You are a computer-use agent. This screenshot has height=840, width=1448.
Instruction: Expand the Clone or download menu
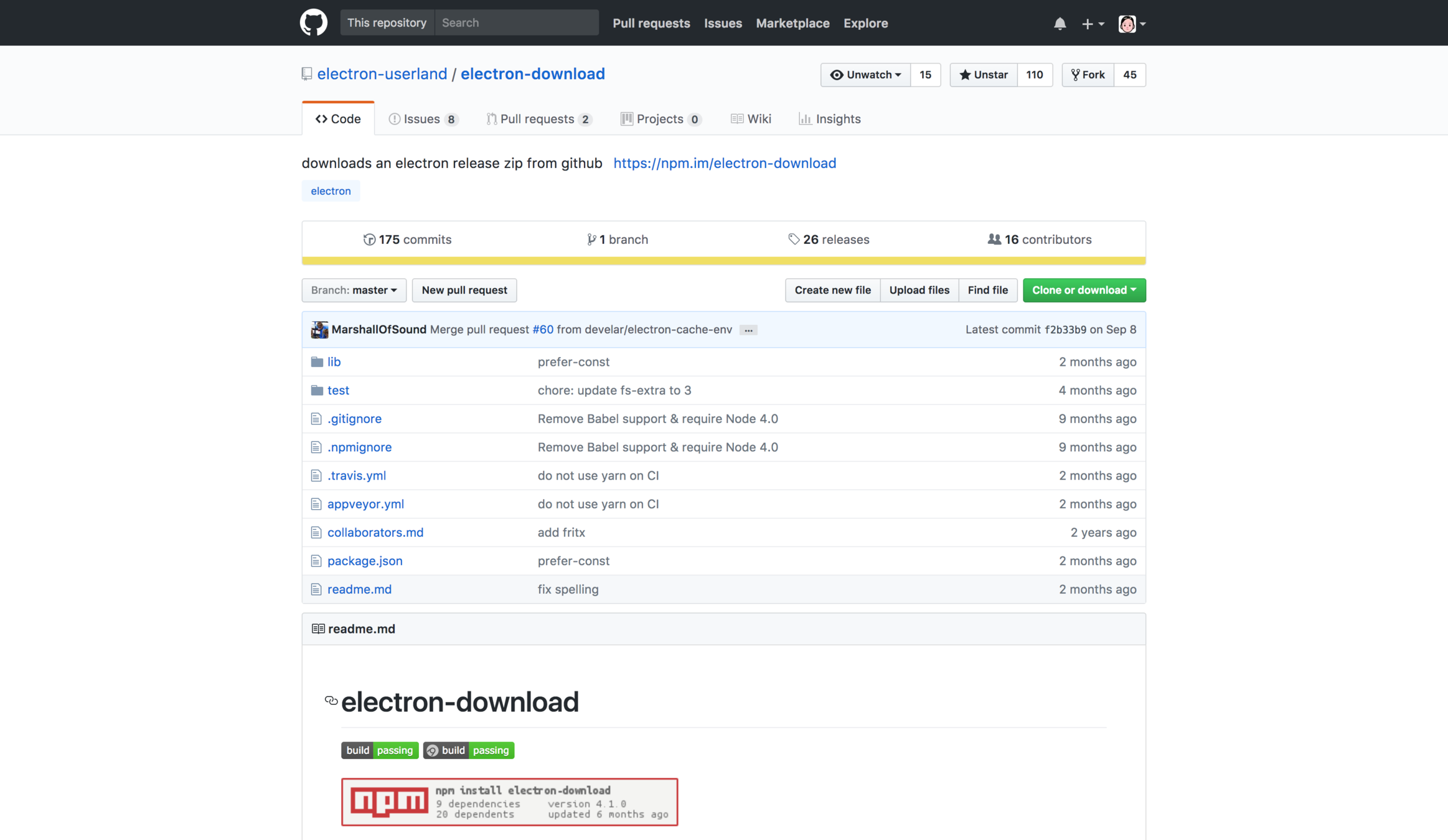(1084, 290)
